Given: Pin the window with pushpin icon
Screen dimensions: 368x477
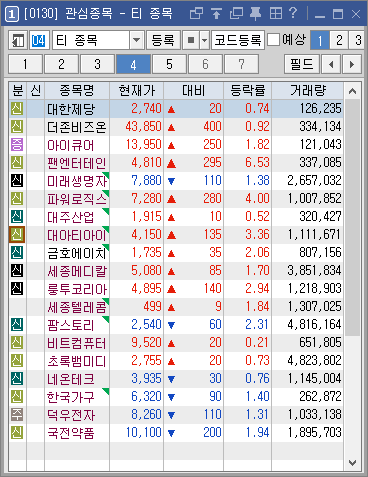Looking at the screenshot, I should coord(256,14).
